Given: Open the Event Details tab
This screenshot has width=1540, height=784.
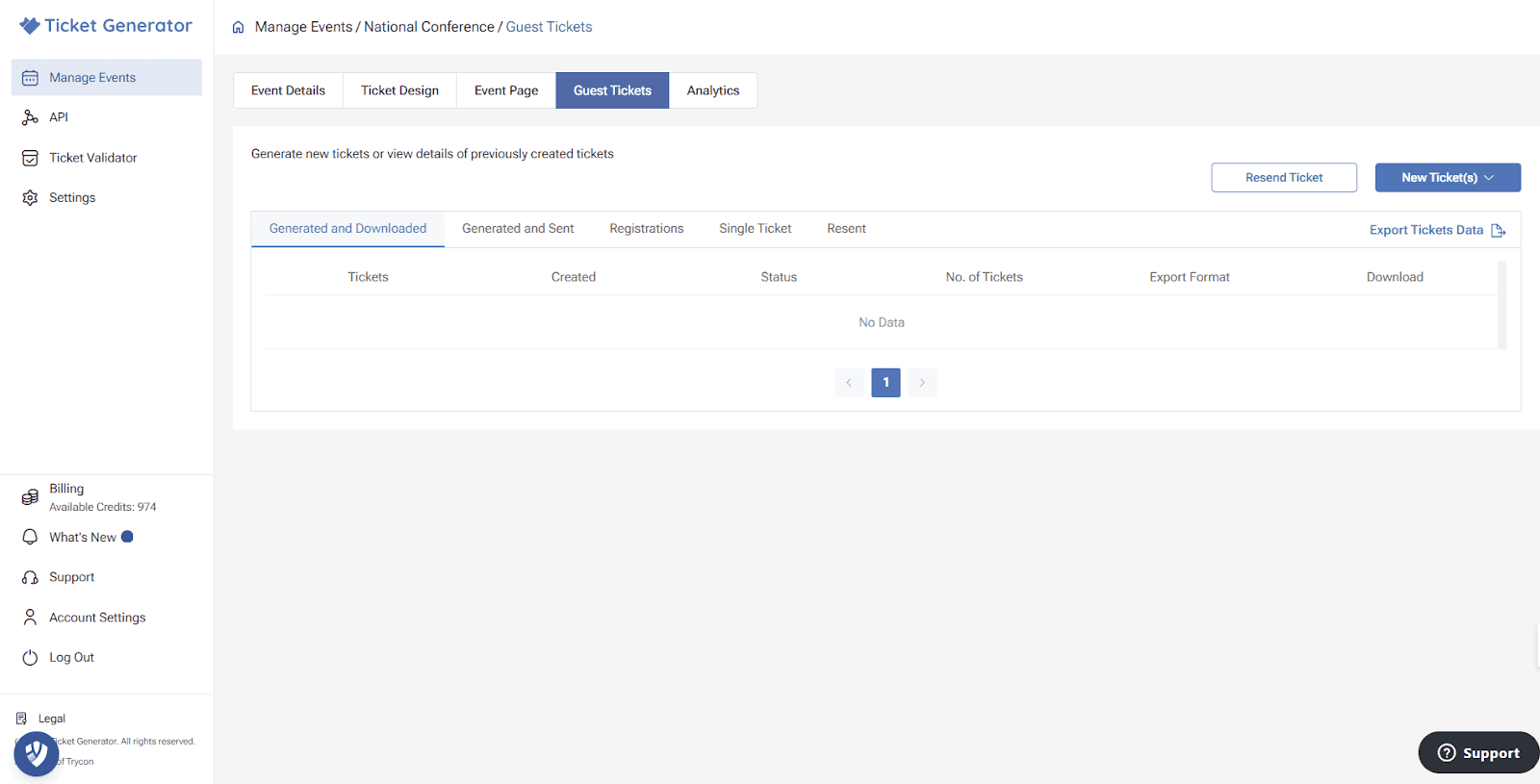Looking at the screenshot, I should click(289, 90).
